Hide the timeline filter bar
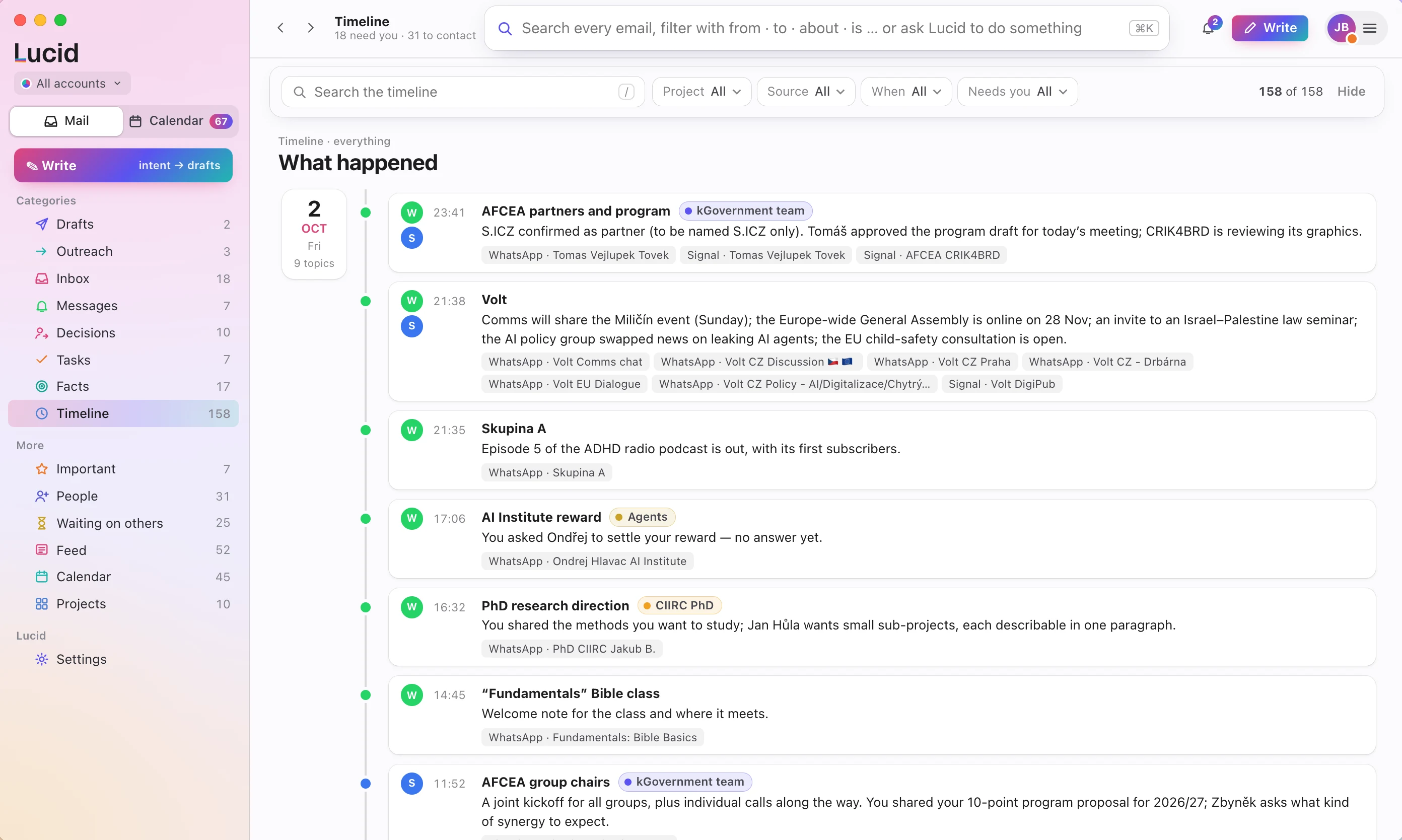 click(1351, 92)
